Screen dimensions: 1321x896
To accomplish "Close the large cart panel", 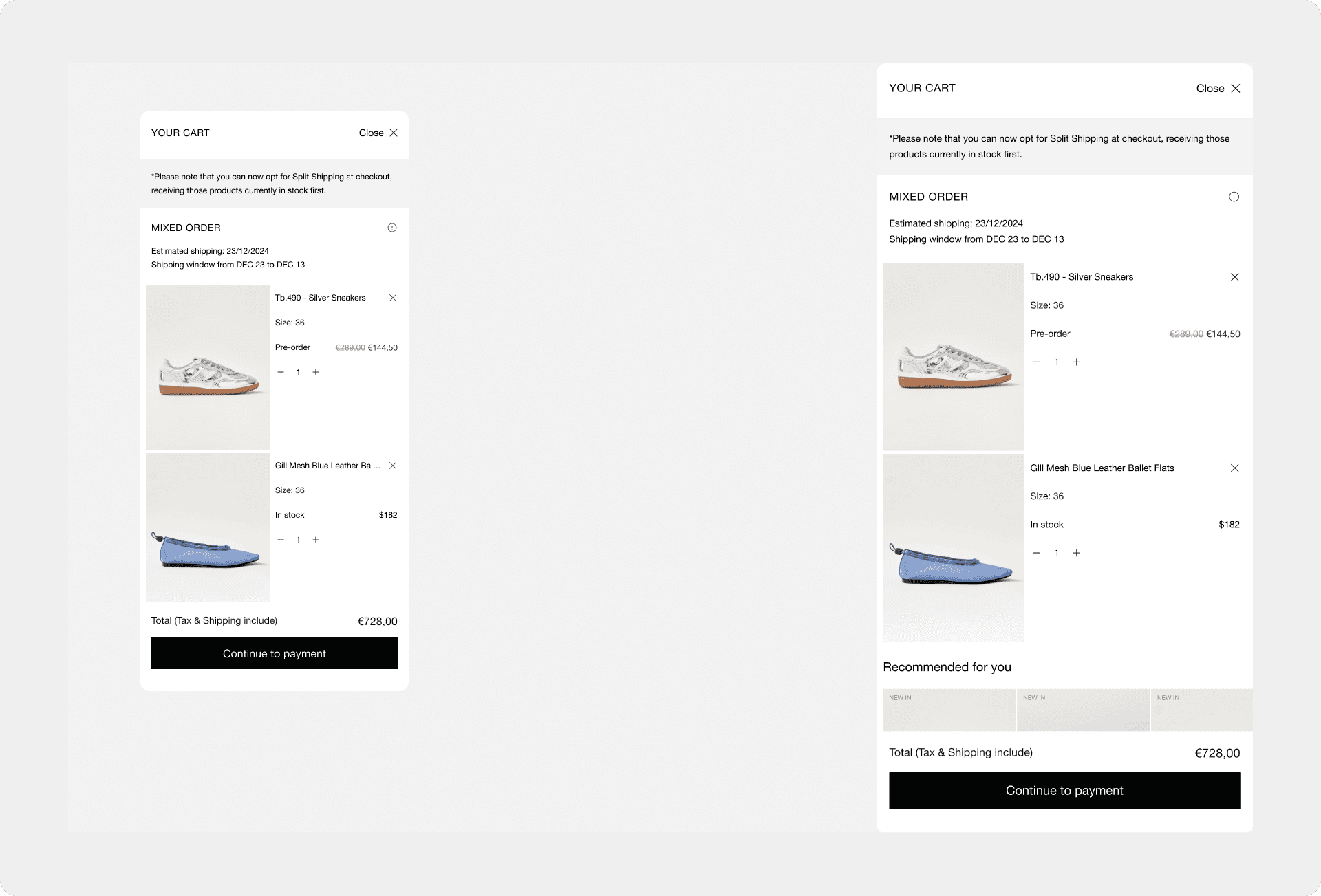I will point(1218,89).
